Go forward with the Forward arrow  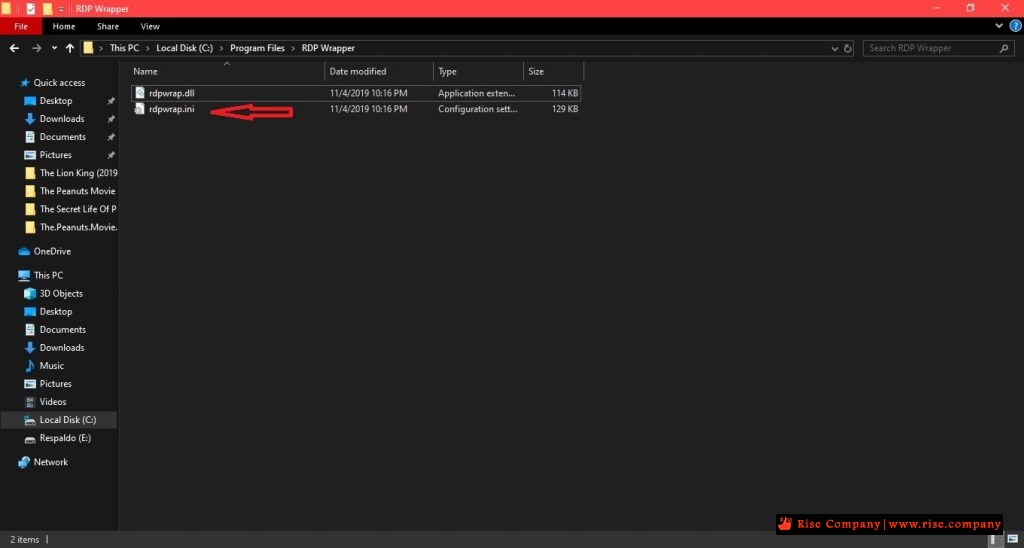pos(37,48)
